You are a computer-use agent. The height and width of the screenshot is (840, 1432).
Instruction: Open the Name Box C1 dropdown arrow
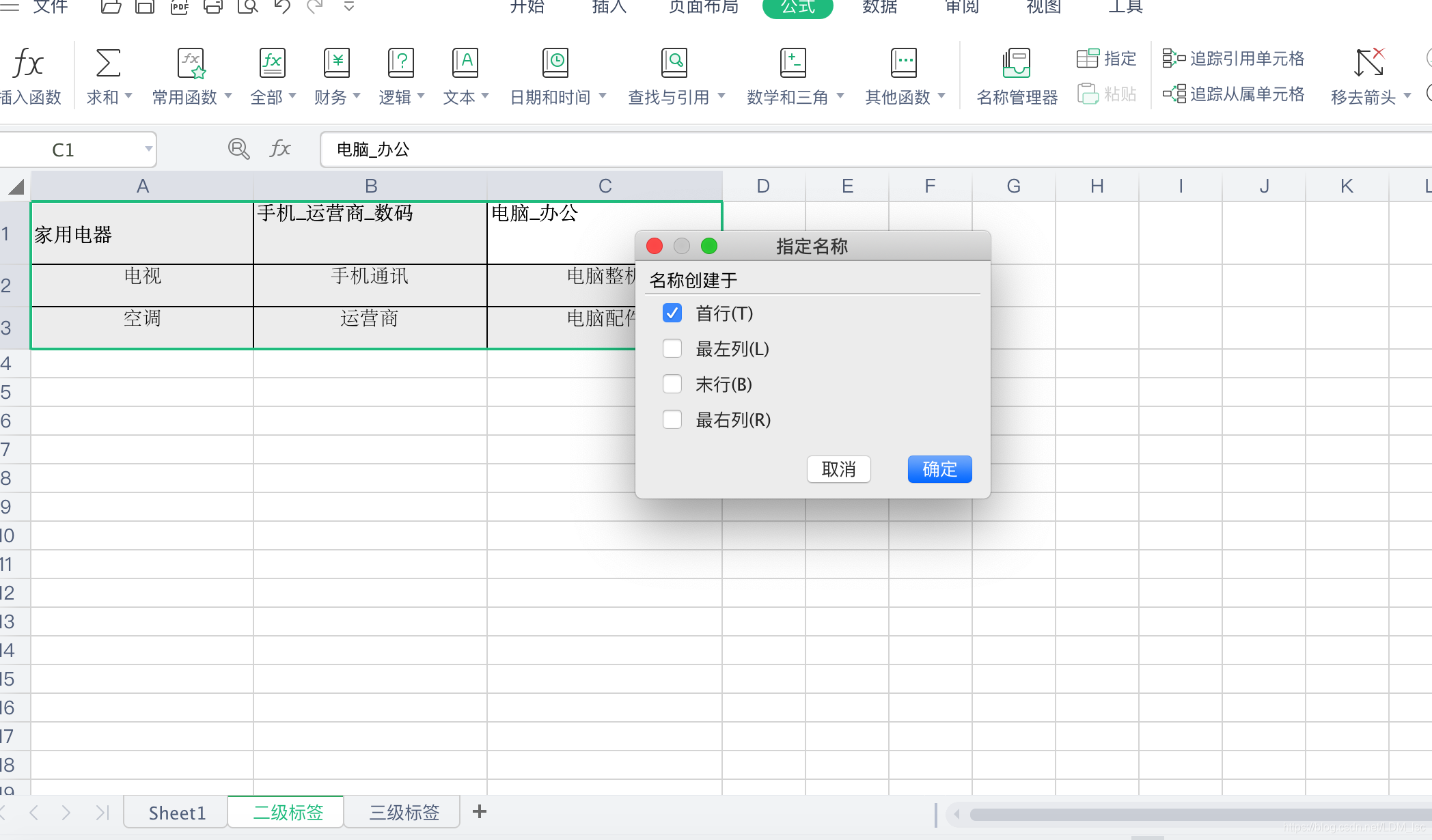(148, 149)
